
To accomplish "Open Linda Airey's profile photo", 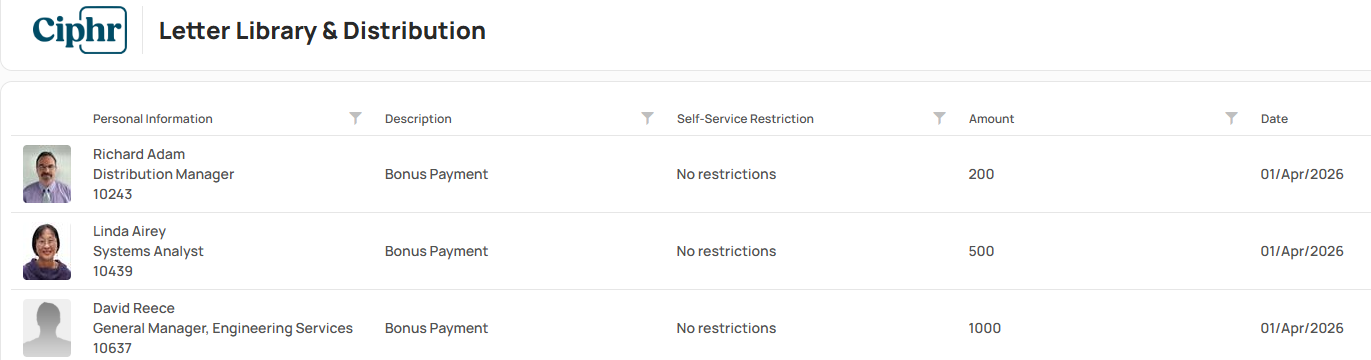I will pyautogui.click(x=47, y=251).
